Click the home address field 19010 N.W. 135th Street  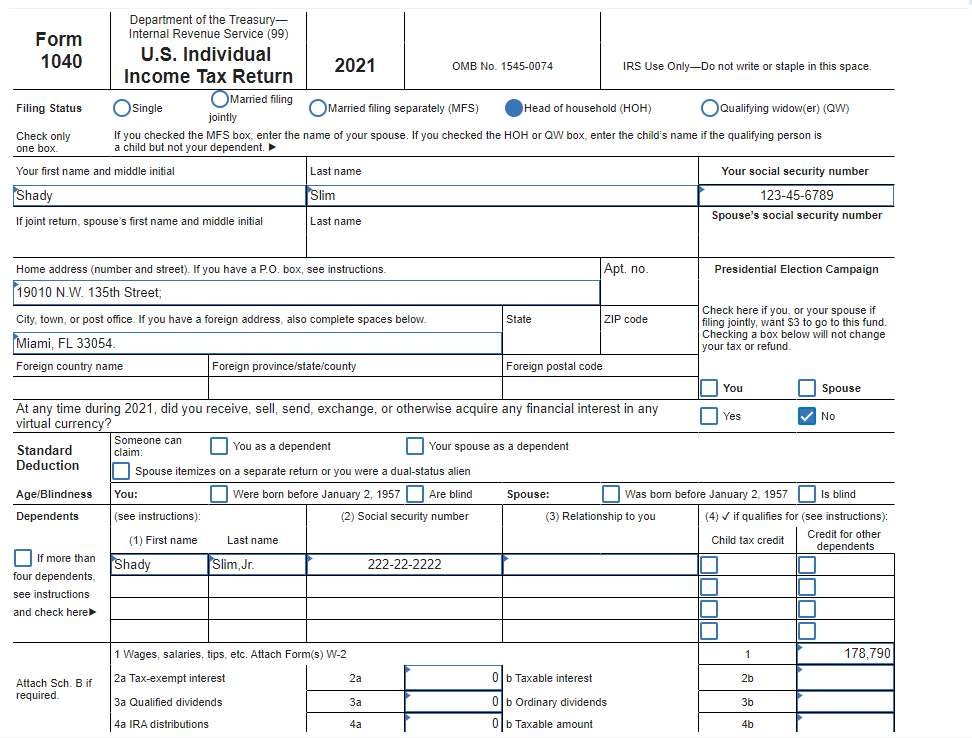306,292
